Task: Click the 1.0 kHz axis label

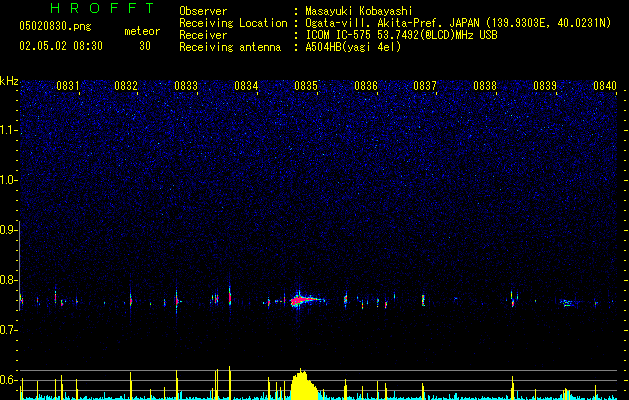Action: (8, 180)
